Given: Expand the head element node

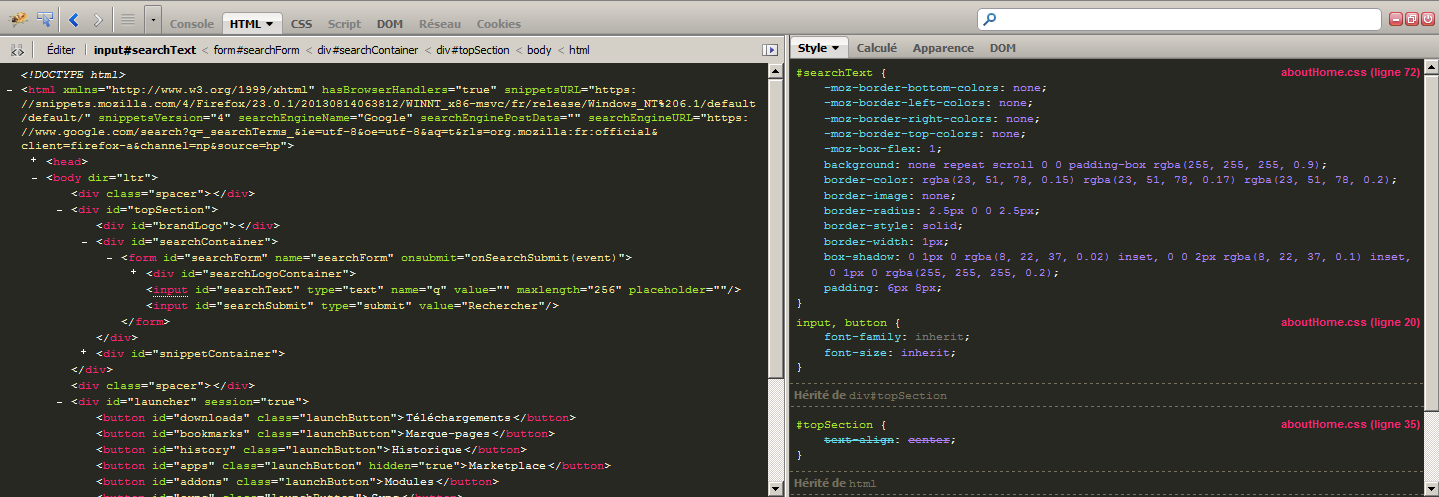Looking at the screenshot, I should click(x=34, y=161).
